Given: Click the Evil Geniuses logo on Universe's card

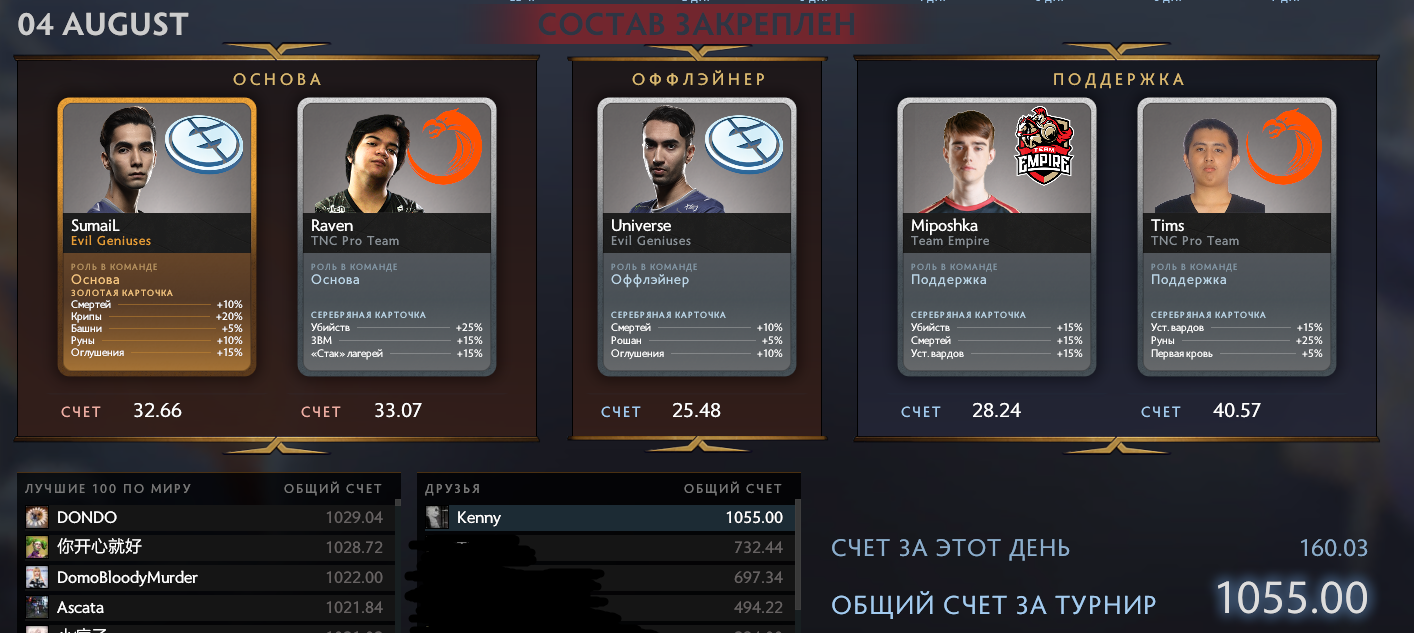Looking at the screenshot, I should (x=744, y=144).
